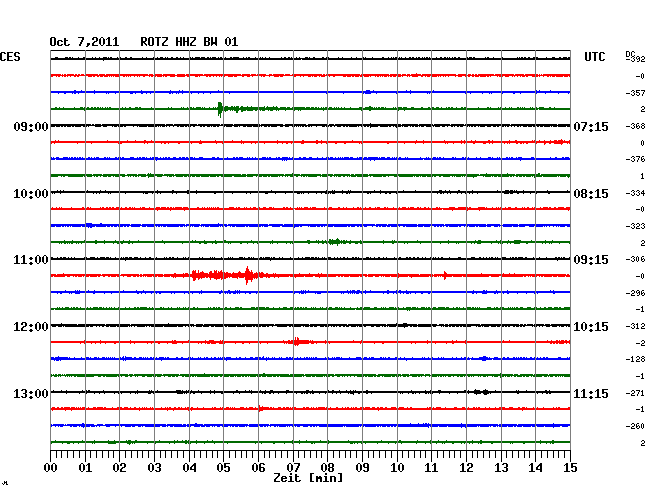
Task: Click the large red event burst below 11:00
Action: coord(226,275)
